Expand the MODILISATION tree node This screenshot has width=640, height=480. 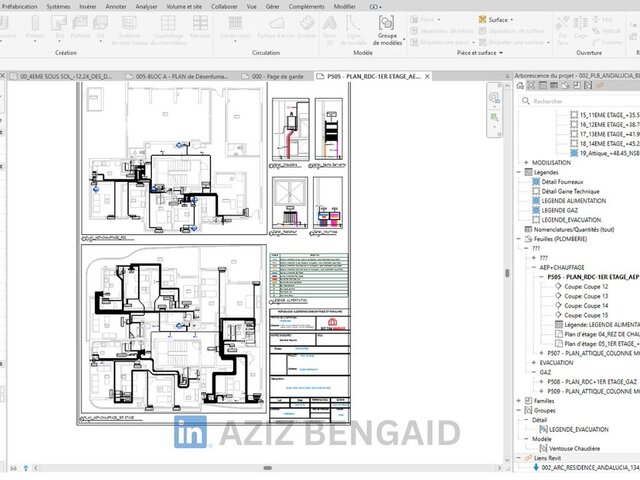click(x=525, y=162)
